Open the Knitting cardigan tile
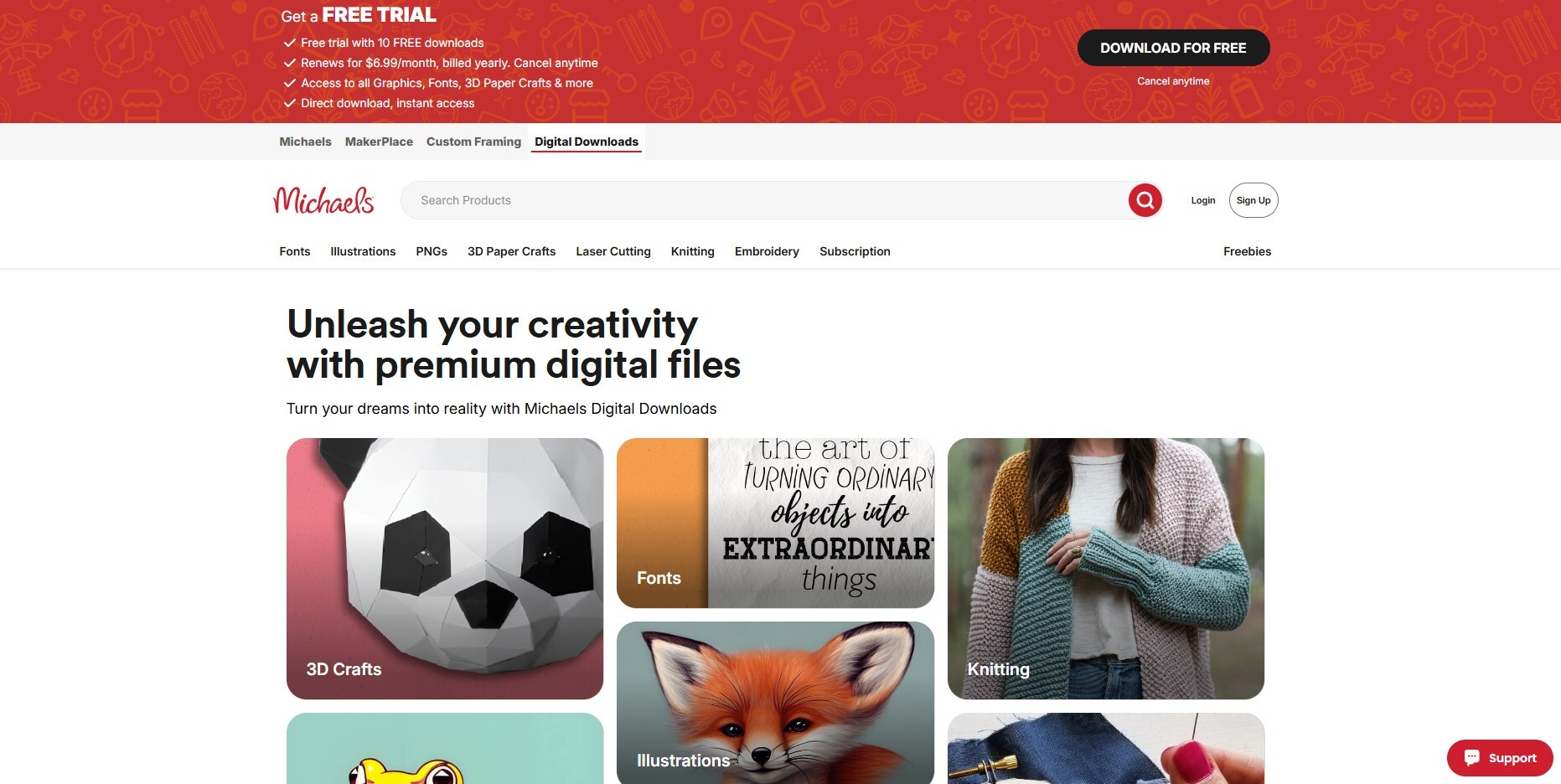The image size is (1561, 784). pos(1106,569)
